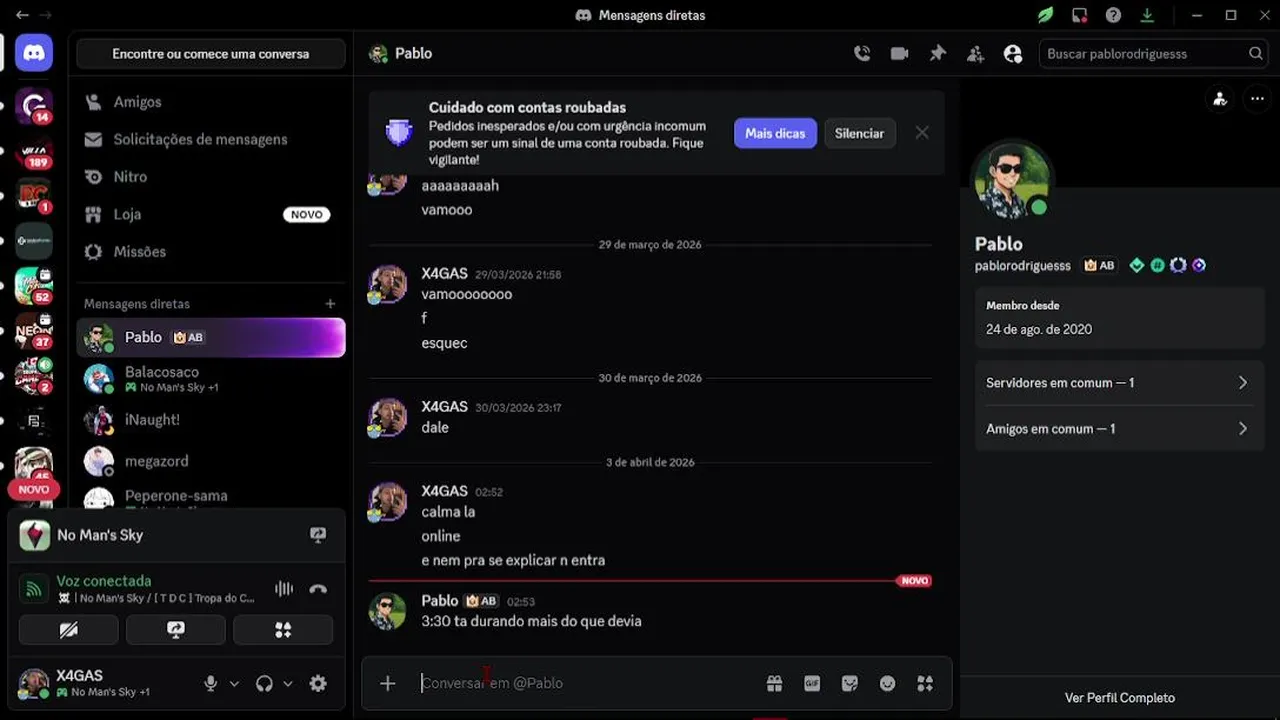
Task: Expand Amigos em comum section
Action: [1119, 429]
